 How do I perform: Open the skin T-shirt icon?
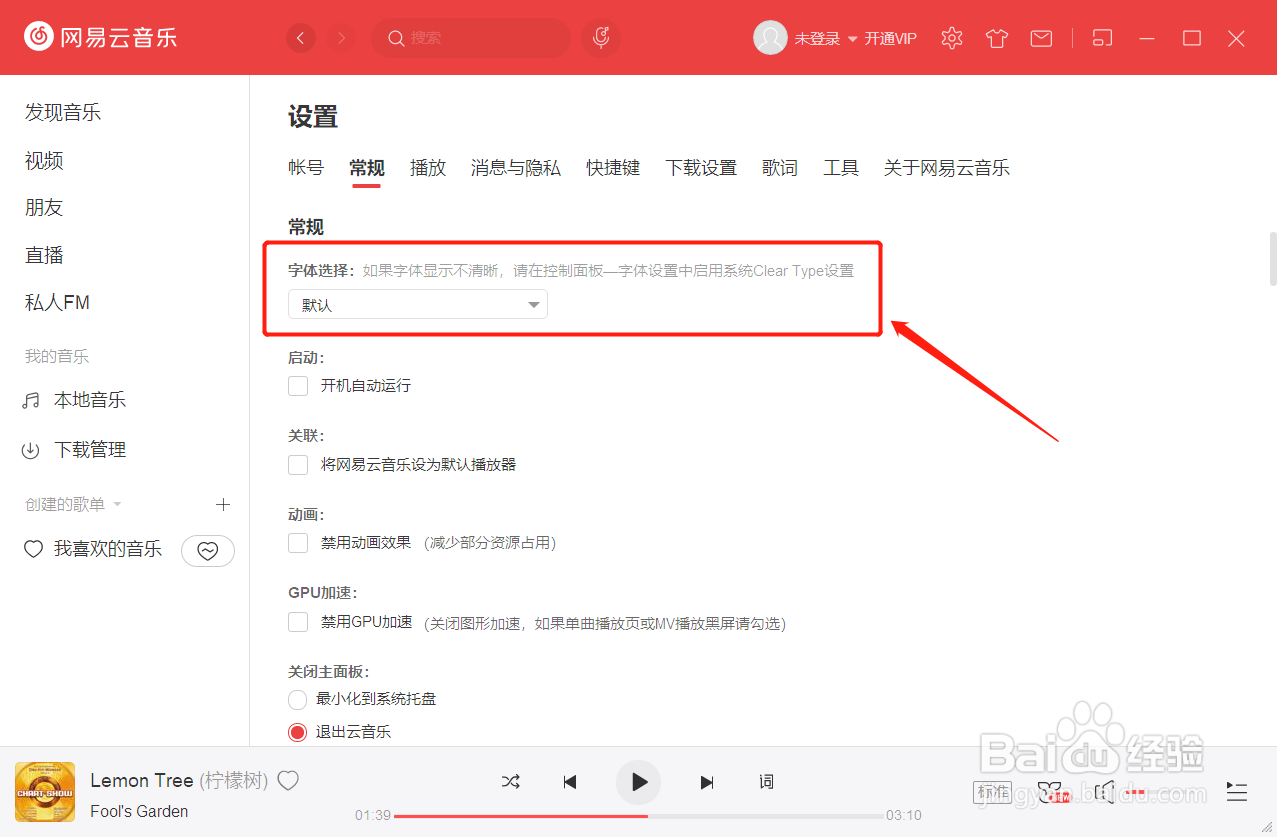(997, 38)
